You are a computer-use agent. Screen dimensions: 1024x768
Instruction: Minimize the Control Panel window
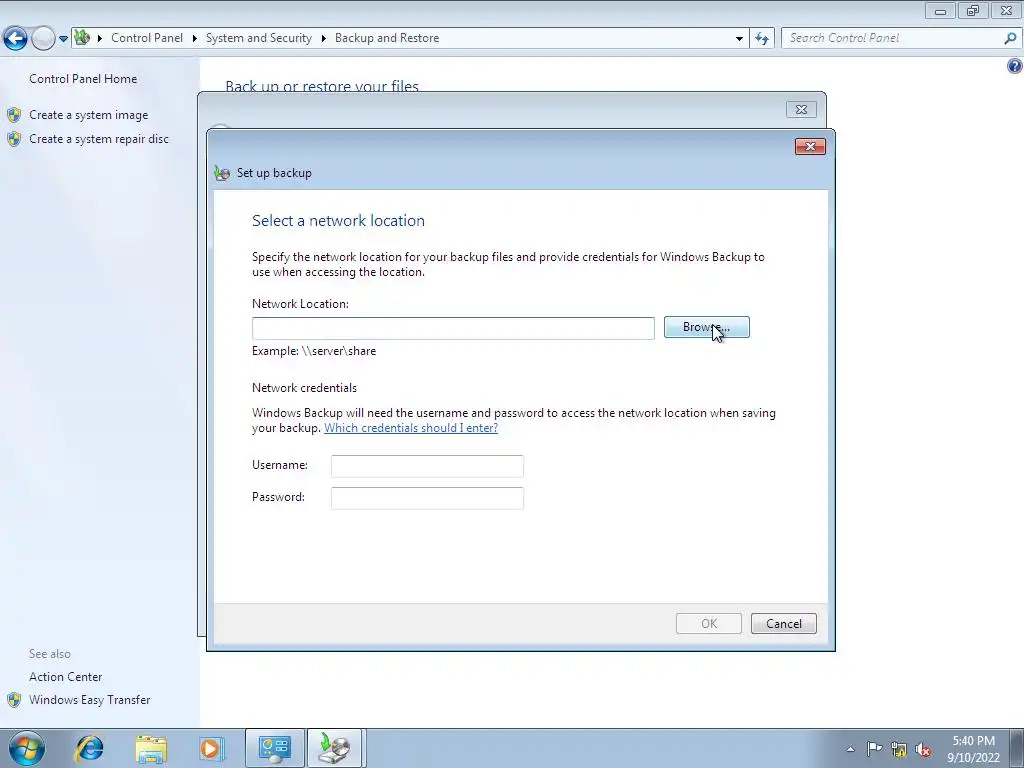940,11
